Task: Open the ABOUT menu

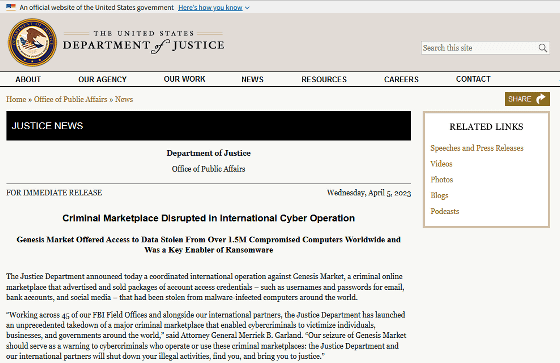Action: (28, 79)
